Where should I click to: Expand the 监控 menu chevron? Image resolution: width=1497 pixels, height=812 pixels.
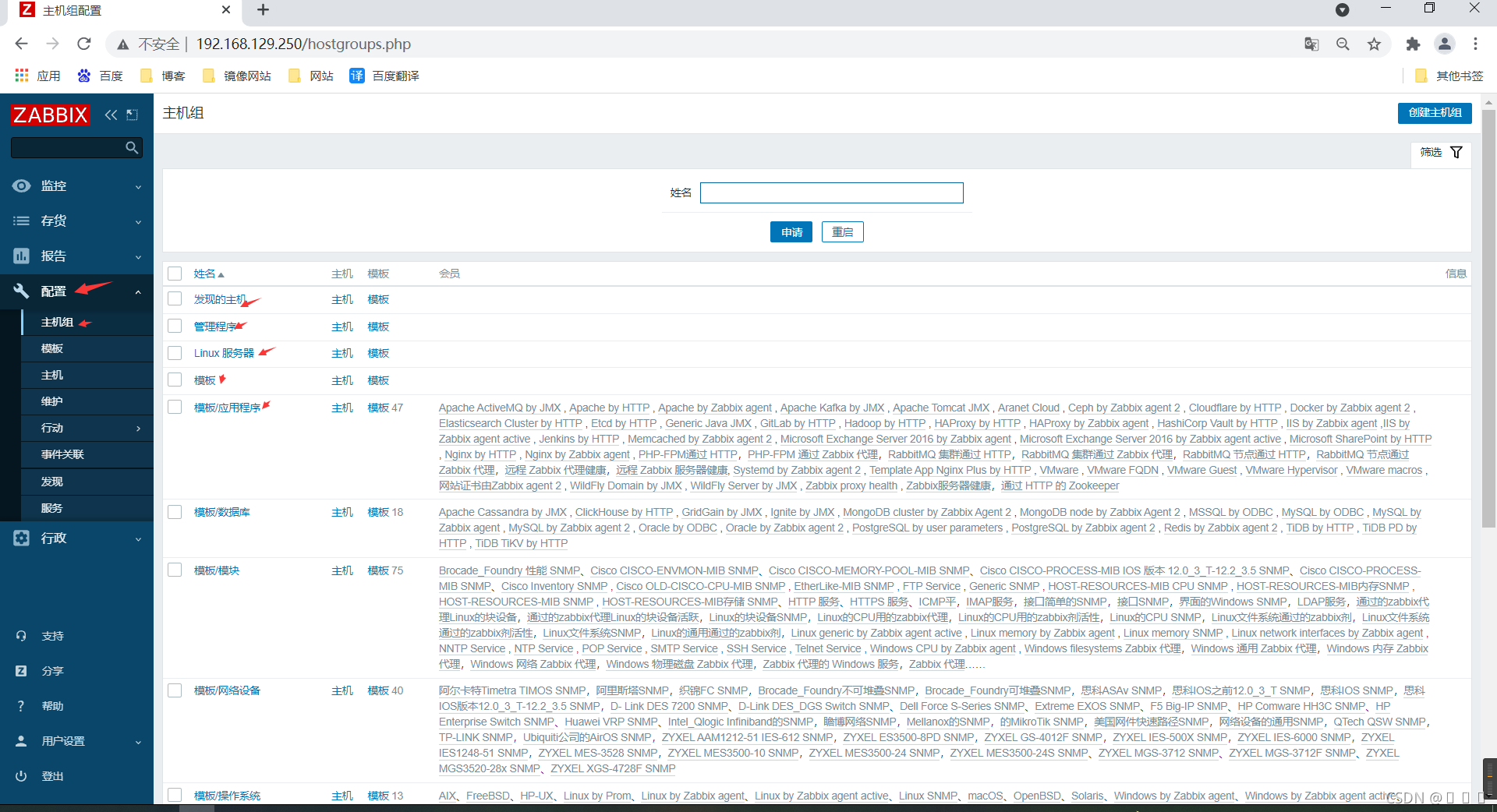[x=138, y=187]
